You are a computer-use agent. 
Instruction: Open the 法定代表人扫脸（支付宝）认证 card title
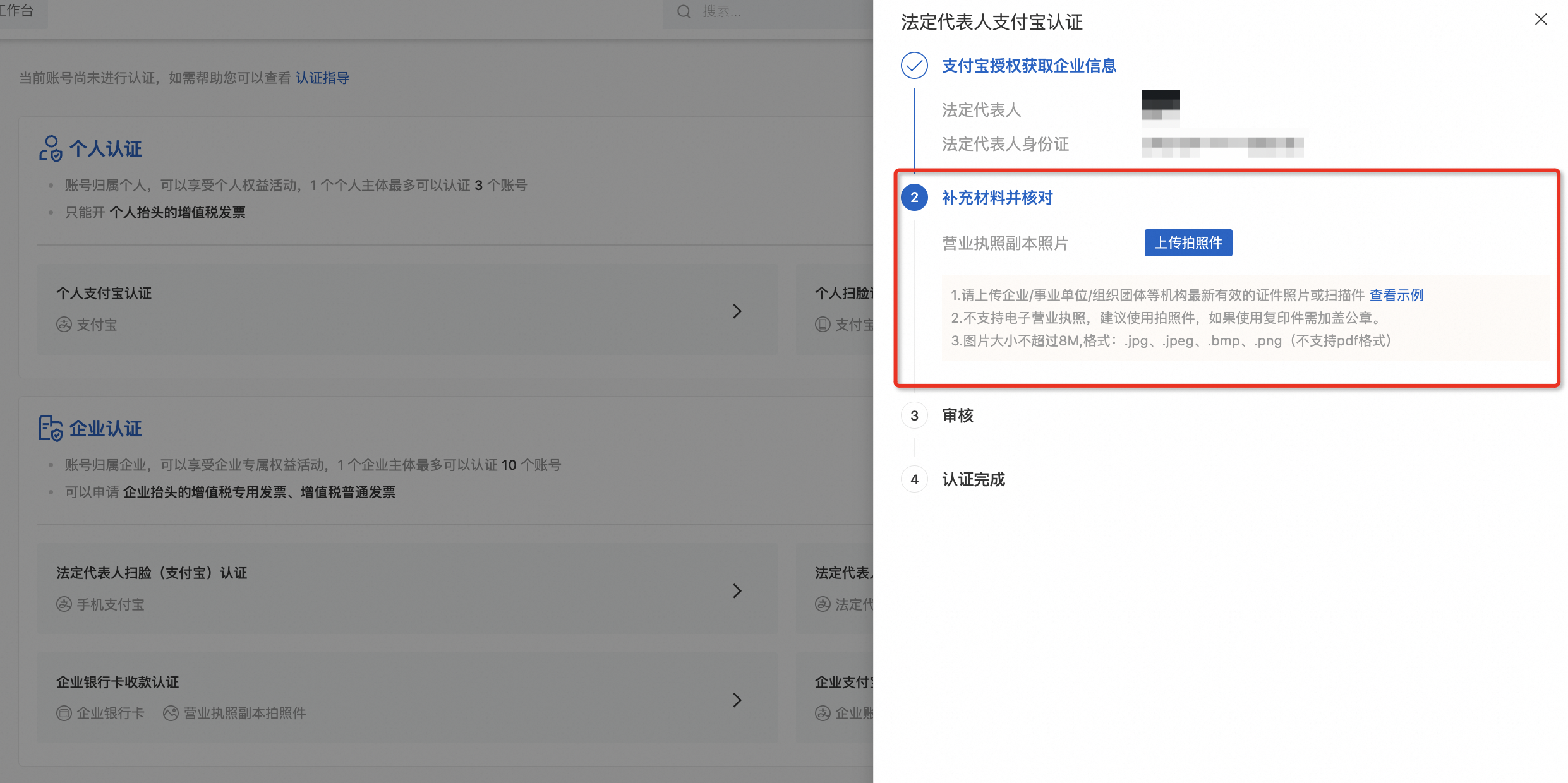coord(152,573)
